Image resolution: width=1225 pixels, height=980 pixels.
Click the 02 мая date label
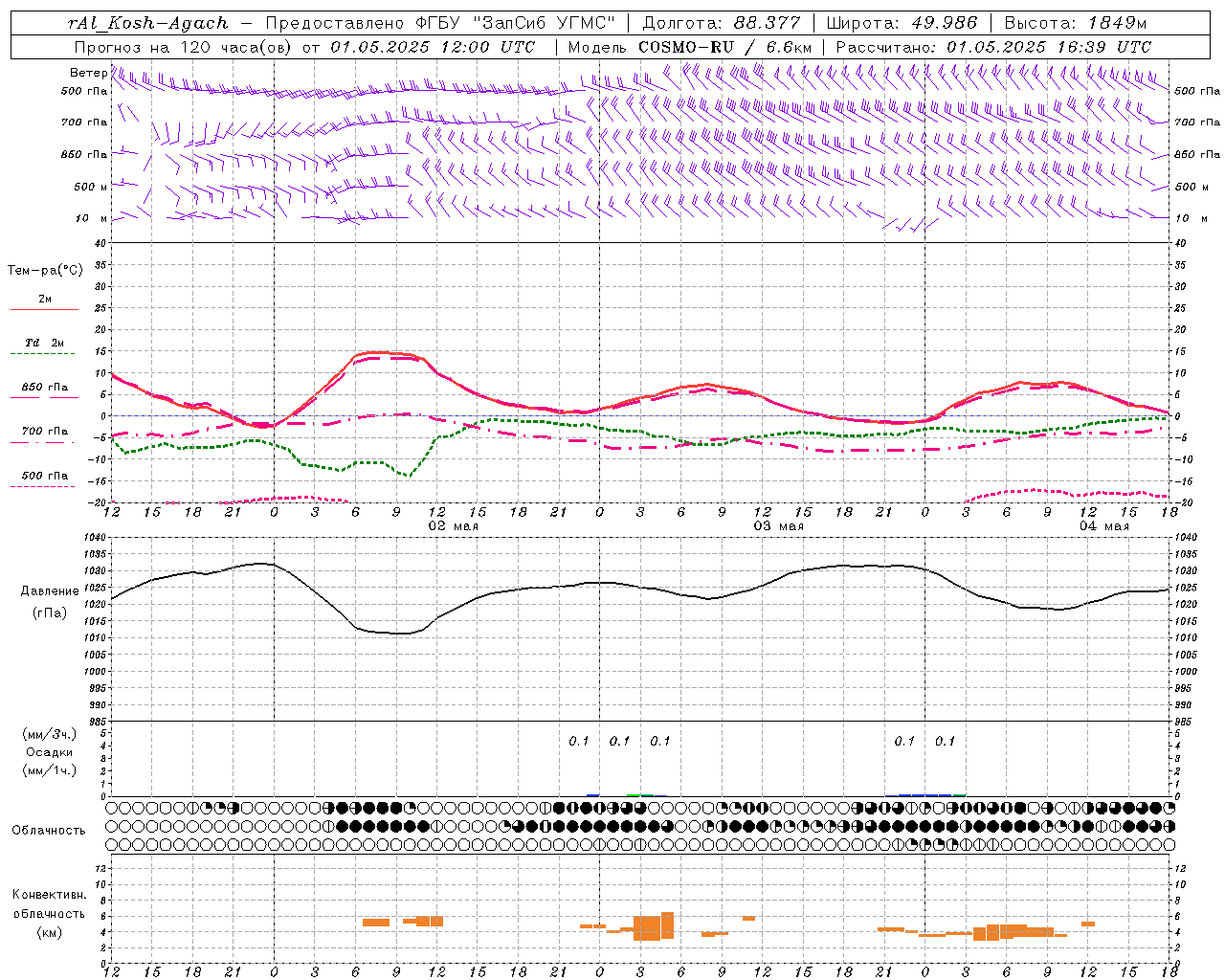point(453,526)
